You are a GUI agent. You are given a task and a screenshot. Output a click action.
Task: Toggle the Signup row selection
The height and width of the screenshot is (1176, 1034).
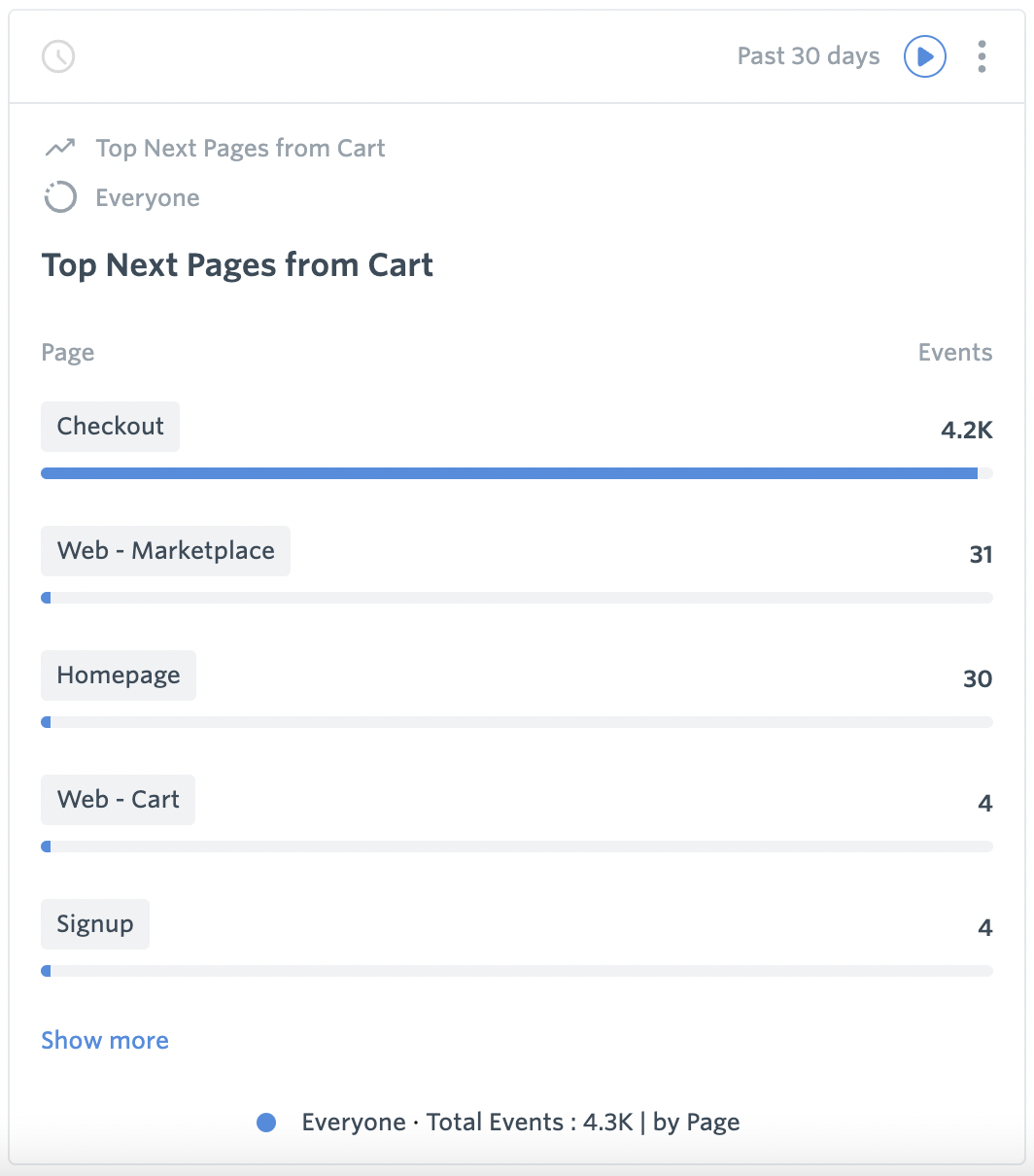tap(94, 923)
